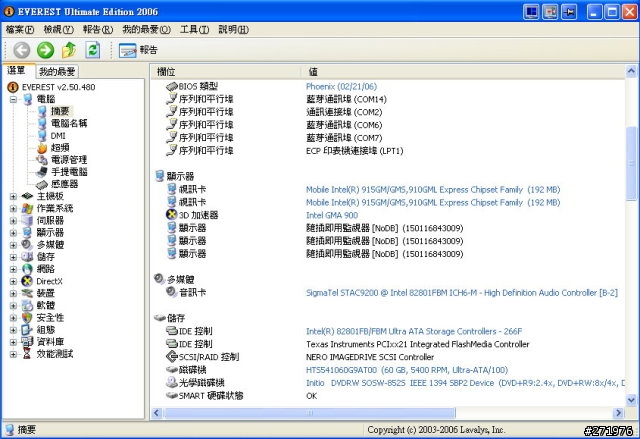Click the 效能測試 hourglass icon

tap(27, 354)
